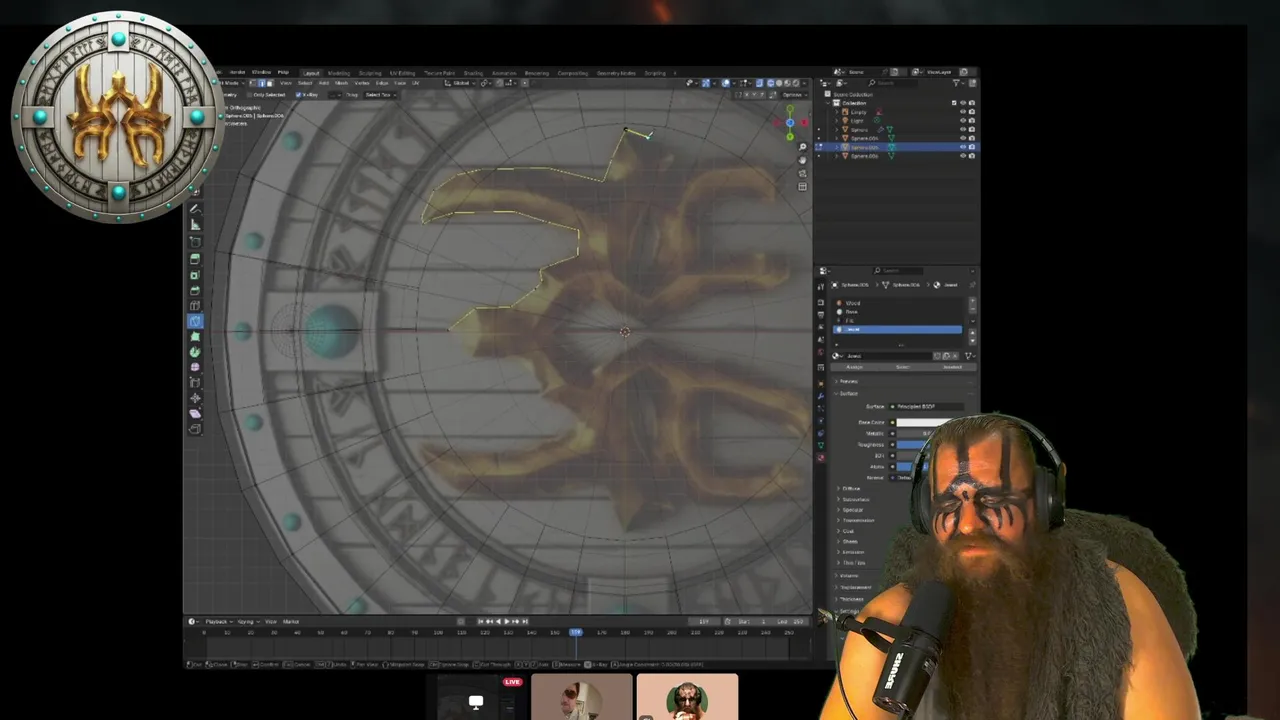
Task: Select the Loop Cut tool
Action: click(195, 306)
